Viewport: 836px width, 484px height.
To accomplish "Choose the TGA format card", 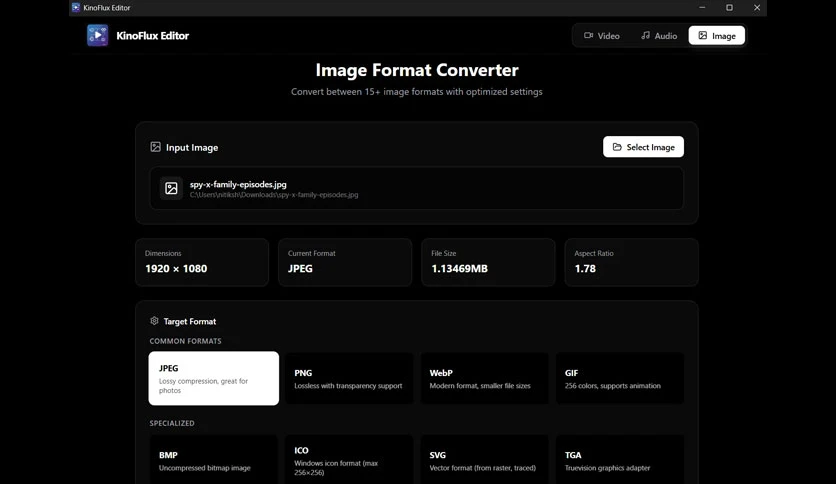I will pyautogui.click(x=620, y=461).
